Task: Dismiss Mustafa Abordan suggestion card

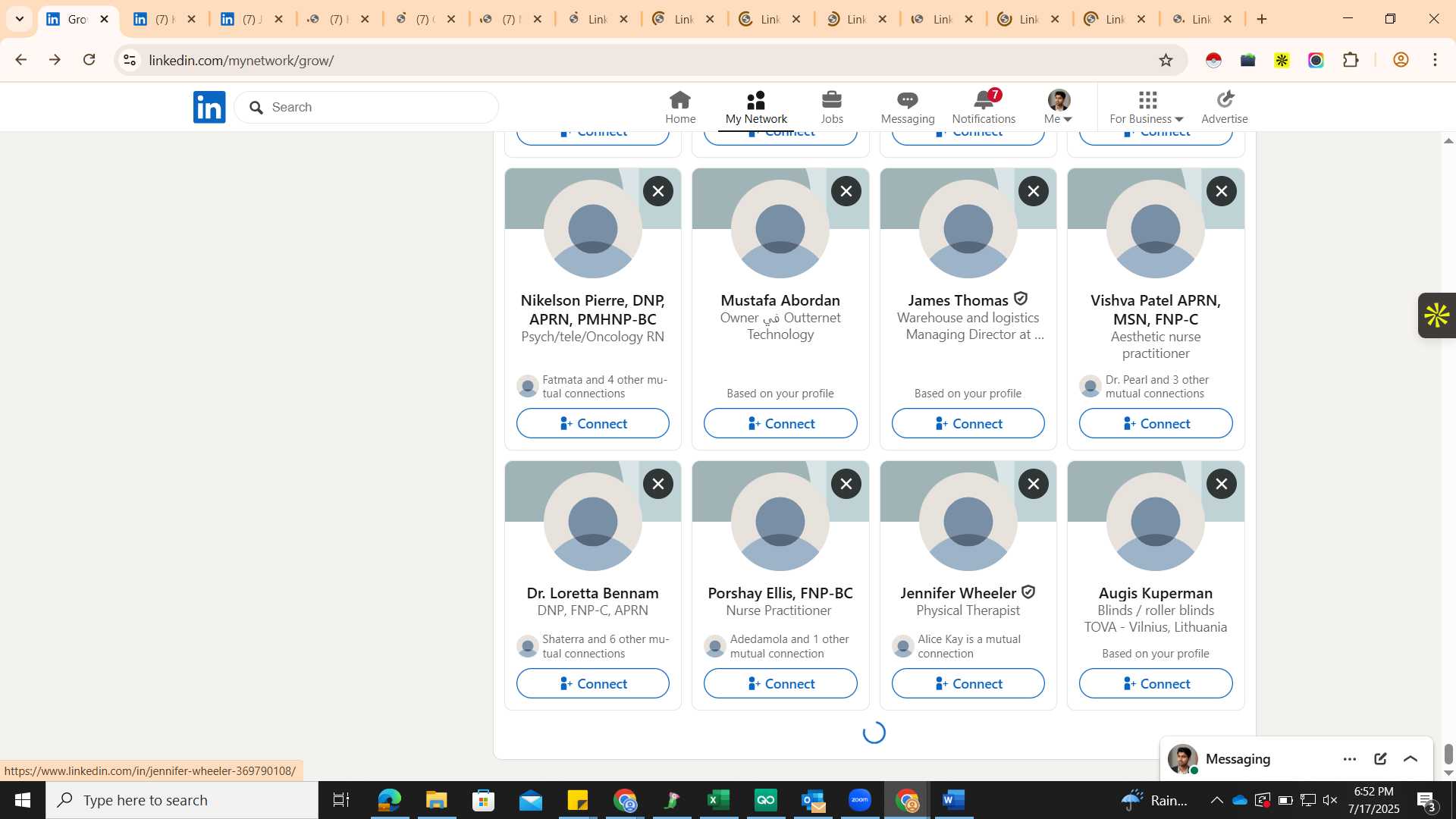Action: (x=846, y=191)
